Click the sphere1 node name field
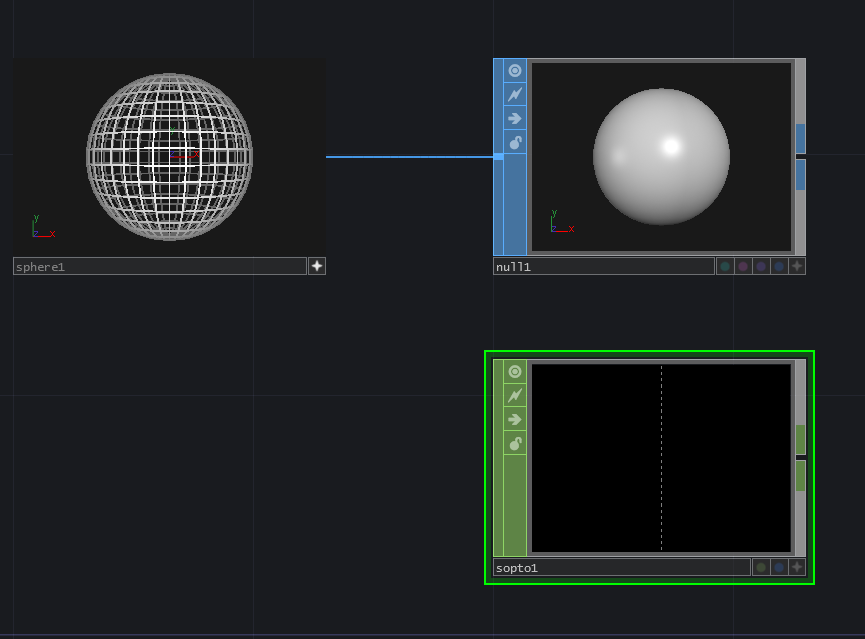The width and height of the screenshot is (865, 639). 160,267
